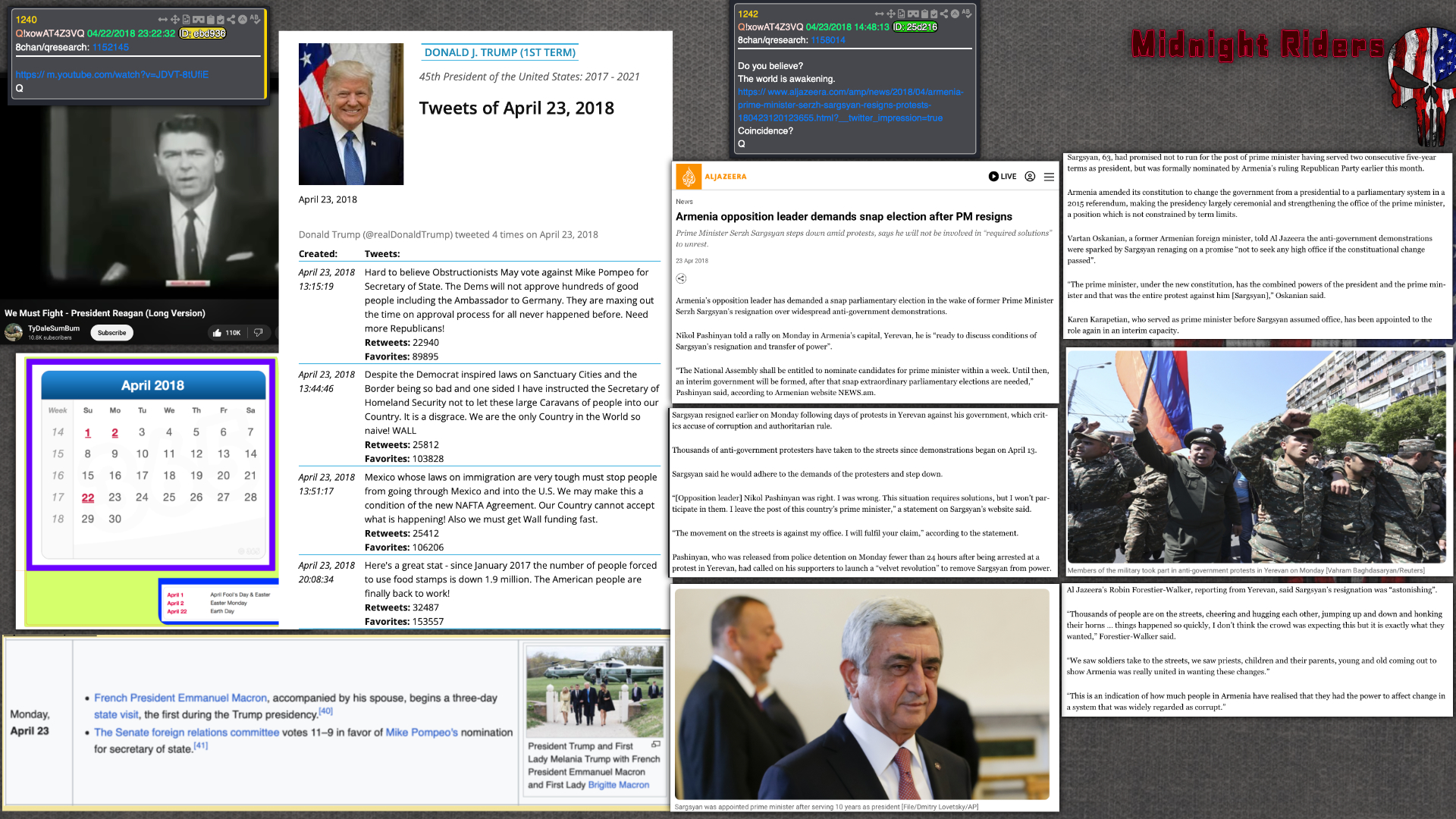Click the share icon in post 1242
This screenshot has width=1456, height=819.
[x=944, y=14]
